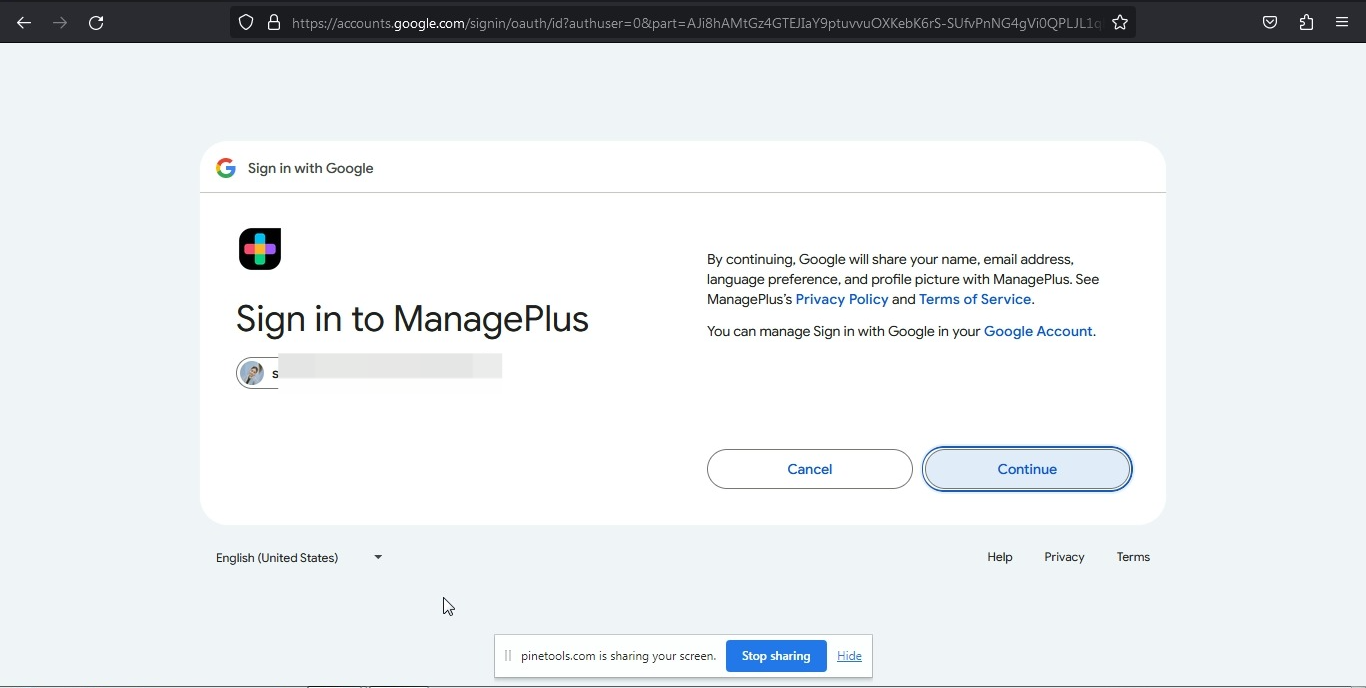The image size is (1366, 688).
Task: Go back to the previous page
Action: (x=24, y=23)
